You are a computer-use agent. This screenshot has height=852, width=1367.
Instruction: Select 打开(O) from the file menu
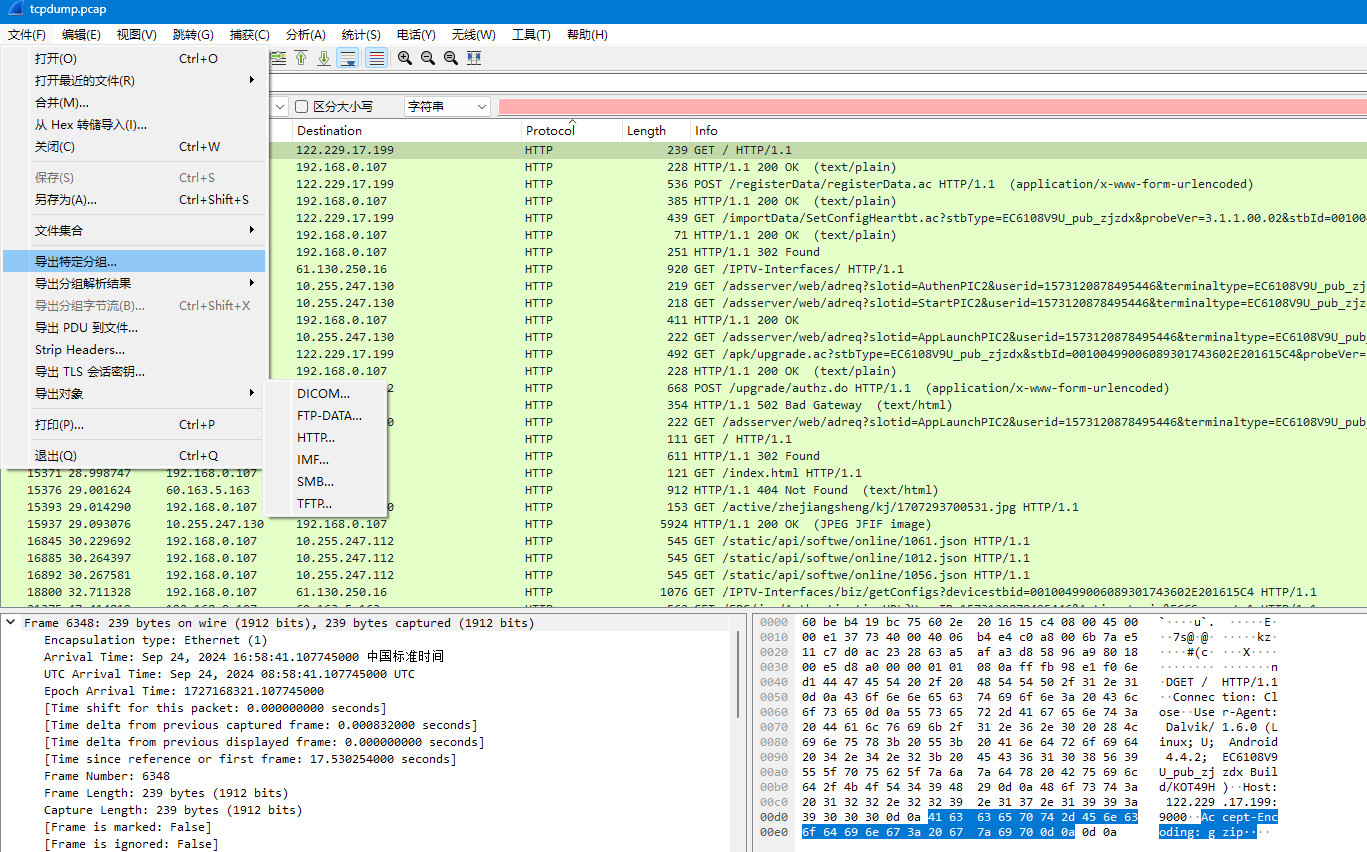point(134,58)
